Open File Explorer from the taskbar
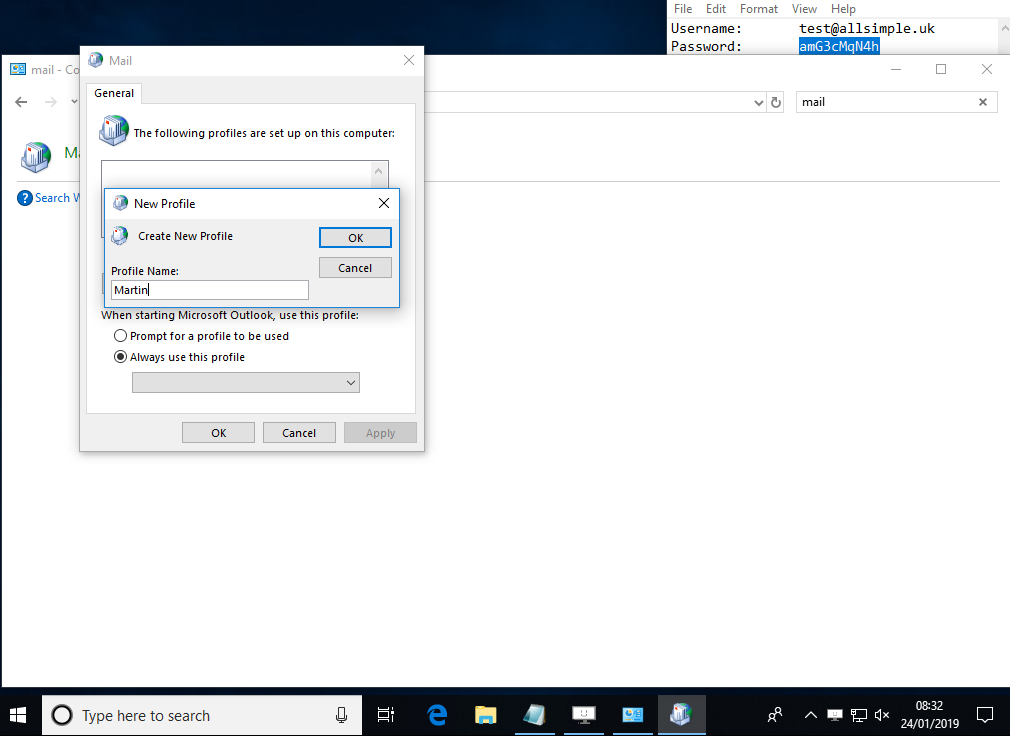1010x736 pixels. pos(486,715)
